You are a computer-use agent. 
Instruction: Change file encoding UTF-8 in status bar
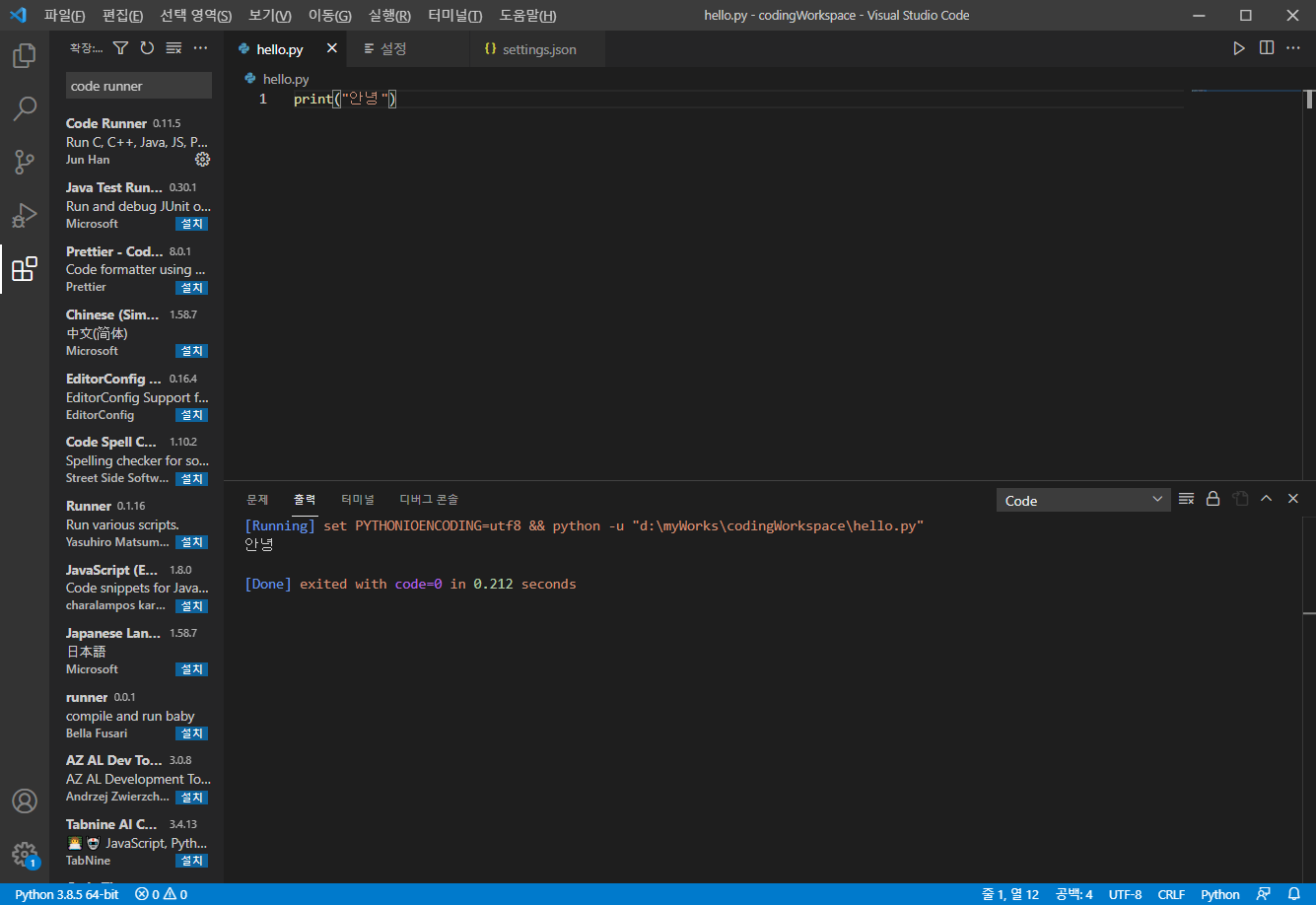1125,894
